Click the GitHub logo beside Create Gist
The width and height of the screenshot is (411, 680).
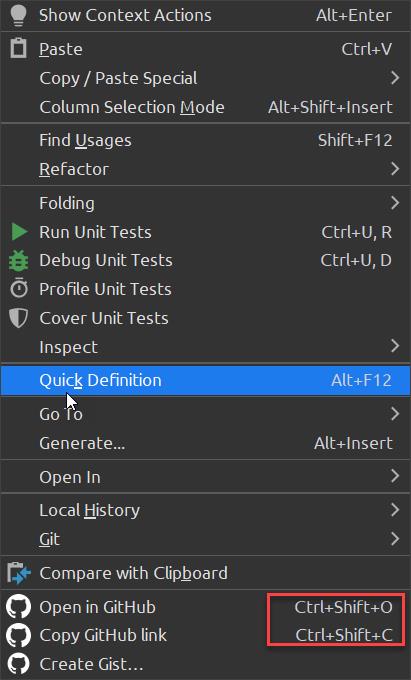pos(18,664)
